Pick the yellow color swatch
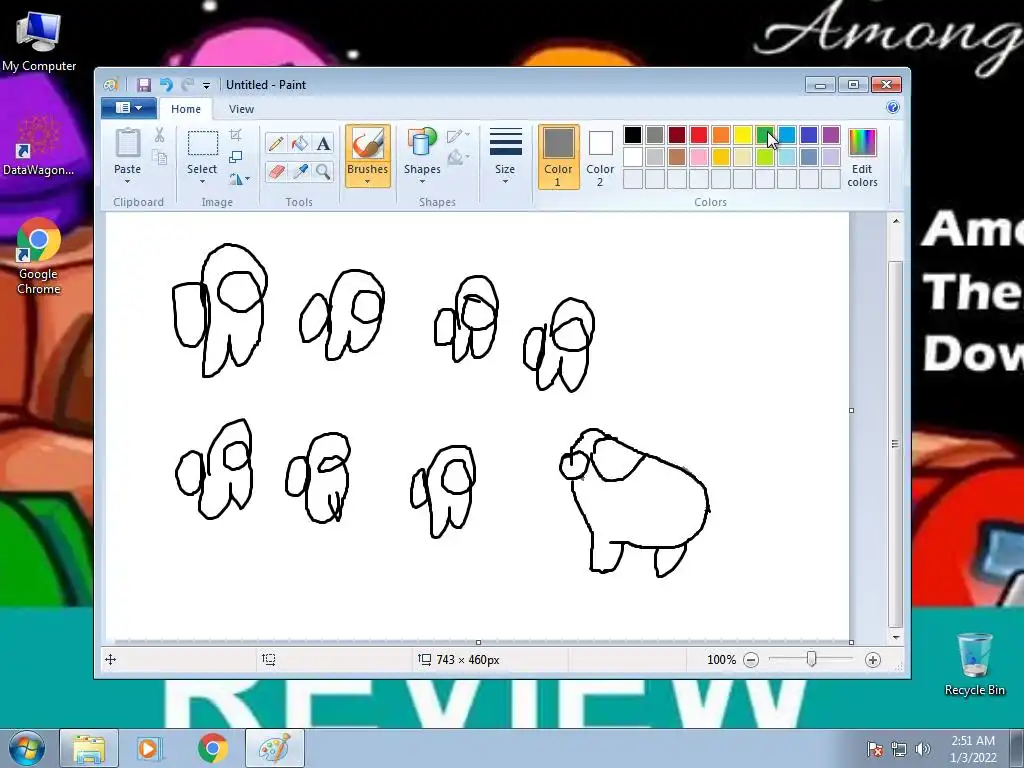1024x768 pixels. (x=743, y=135)
